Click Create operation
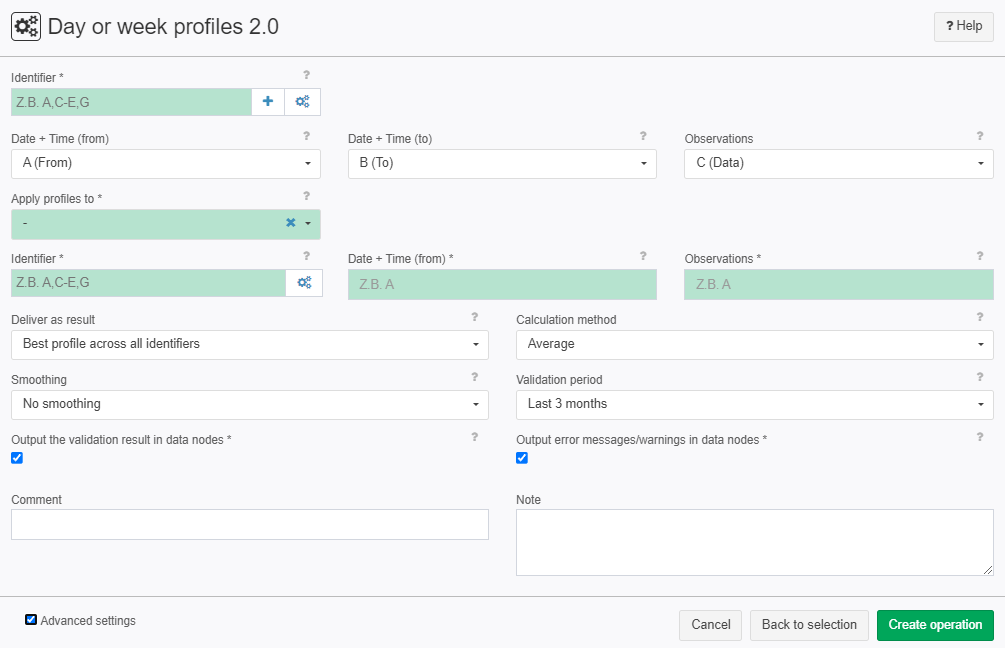Screen dimensions: 1005x648 pyautogui.click(x=935, y=625)
